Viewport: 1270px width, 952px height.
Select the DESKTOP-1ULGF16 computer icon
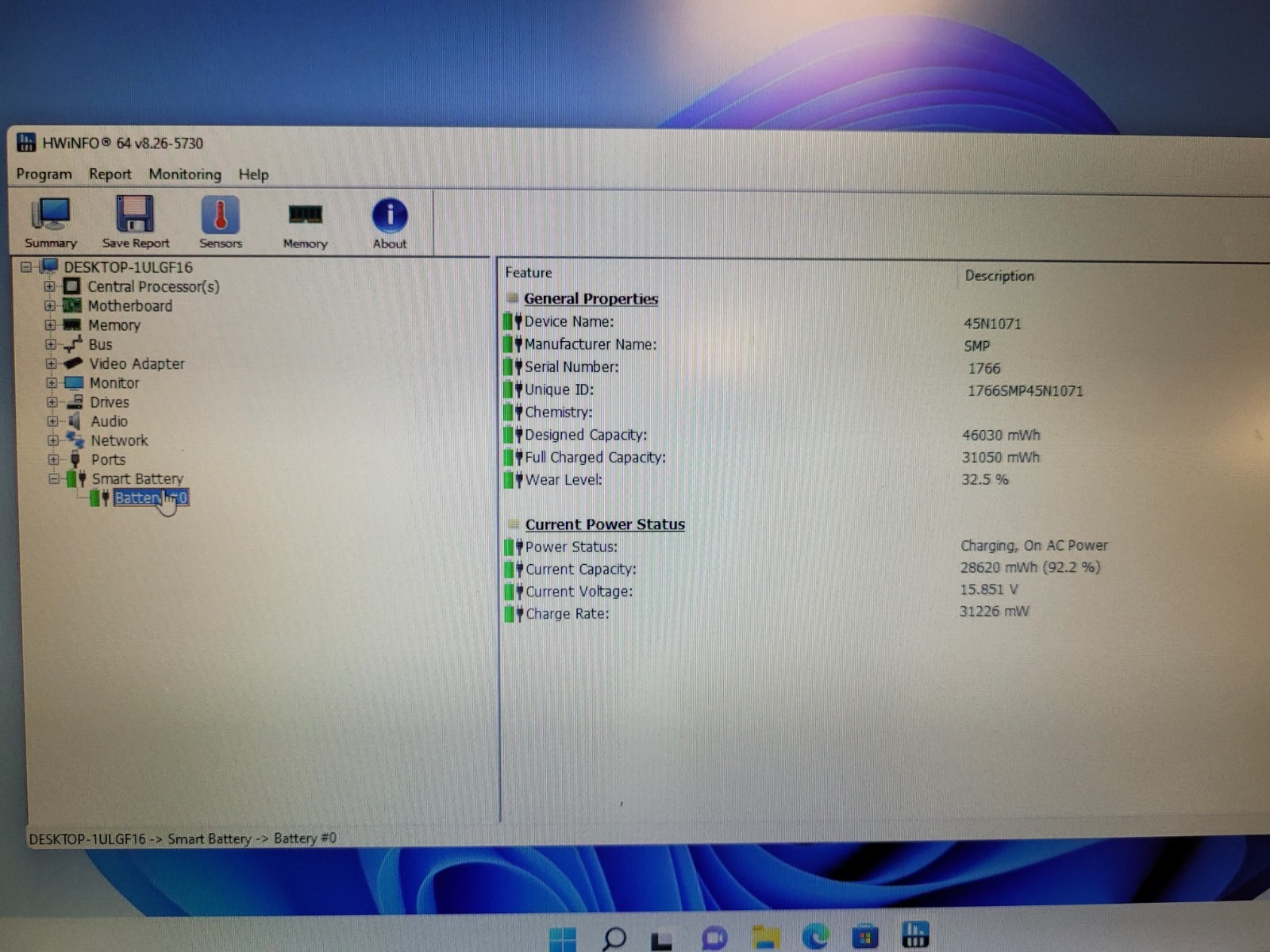49,266
